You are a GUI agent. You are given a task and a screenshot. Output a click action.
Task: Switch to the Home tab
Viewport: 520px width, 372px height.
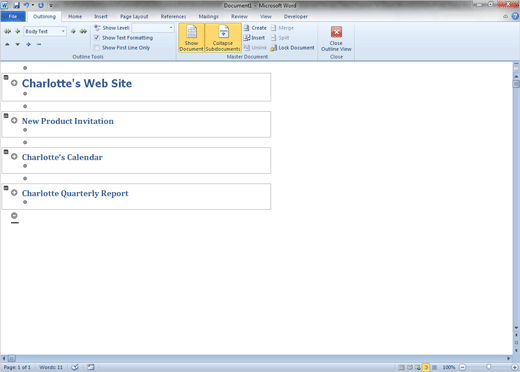pos(75,16)
